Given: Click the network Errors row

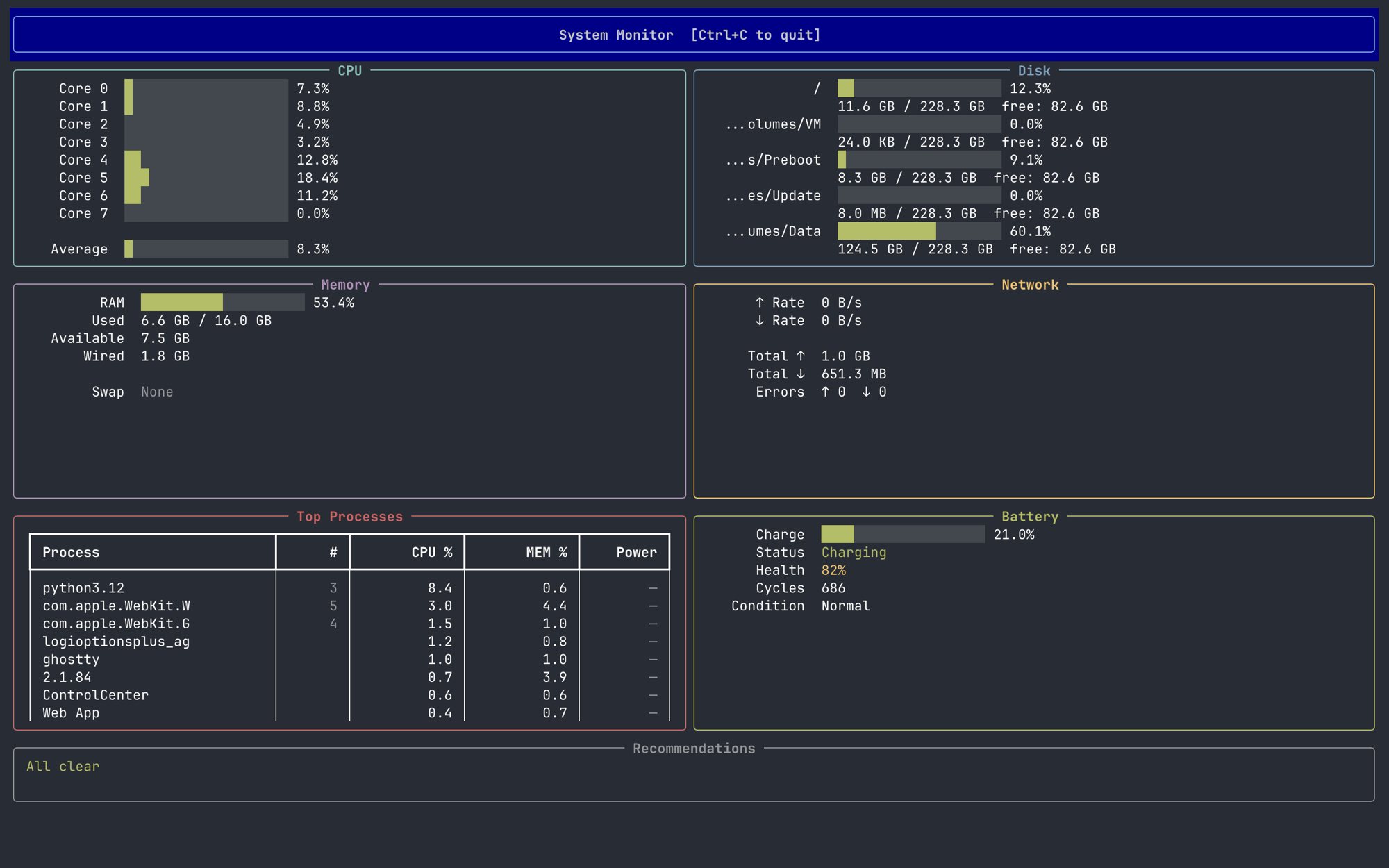Looking at the screenshot, I should [x=821, y=392].
